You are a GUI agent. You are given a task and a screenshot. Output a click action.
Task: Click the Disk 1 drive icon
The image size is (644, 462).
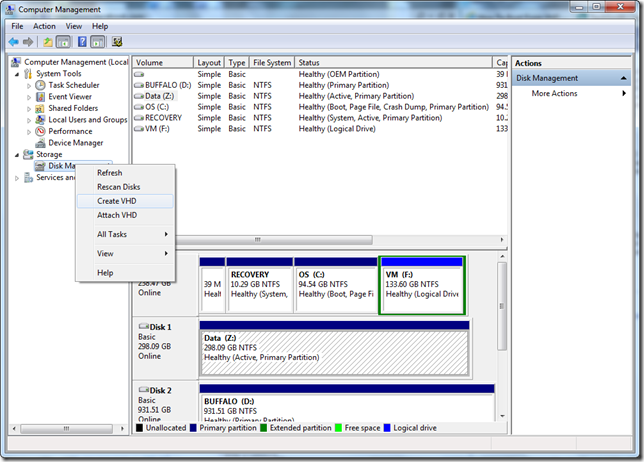tap(143, 326)
